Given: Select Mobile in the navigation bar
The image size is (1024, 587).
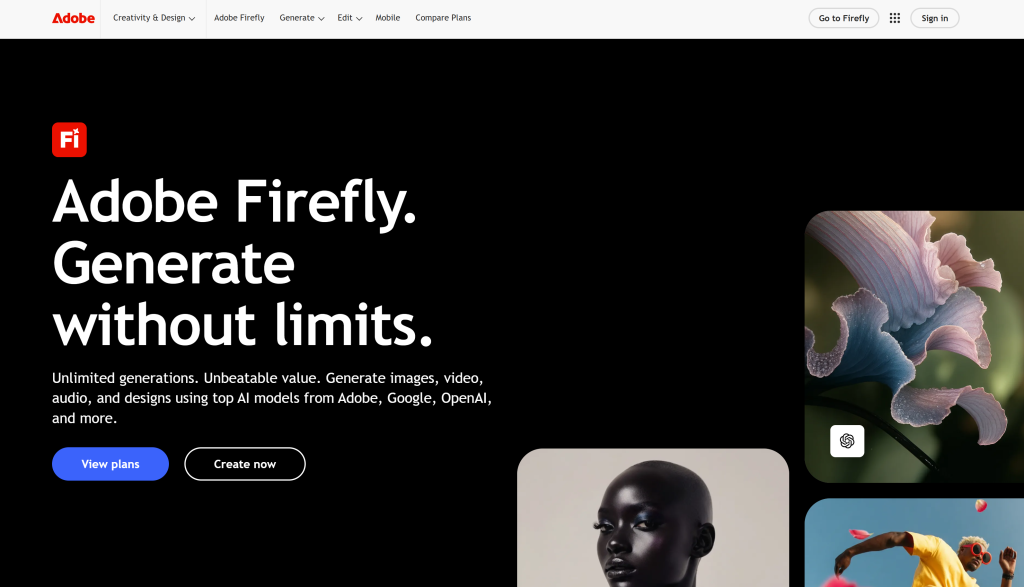Looking at the screenshot, I should coord(387,18).
